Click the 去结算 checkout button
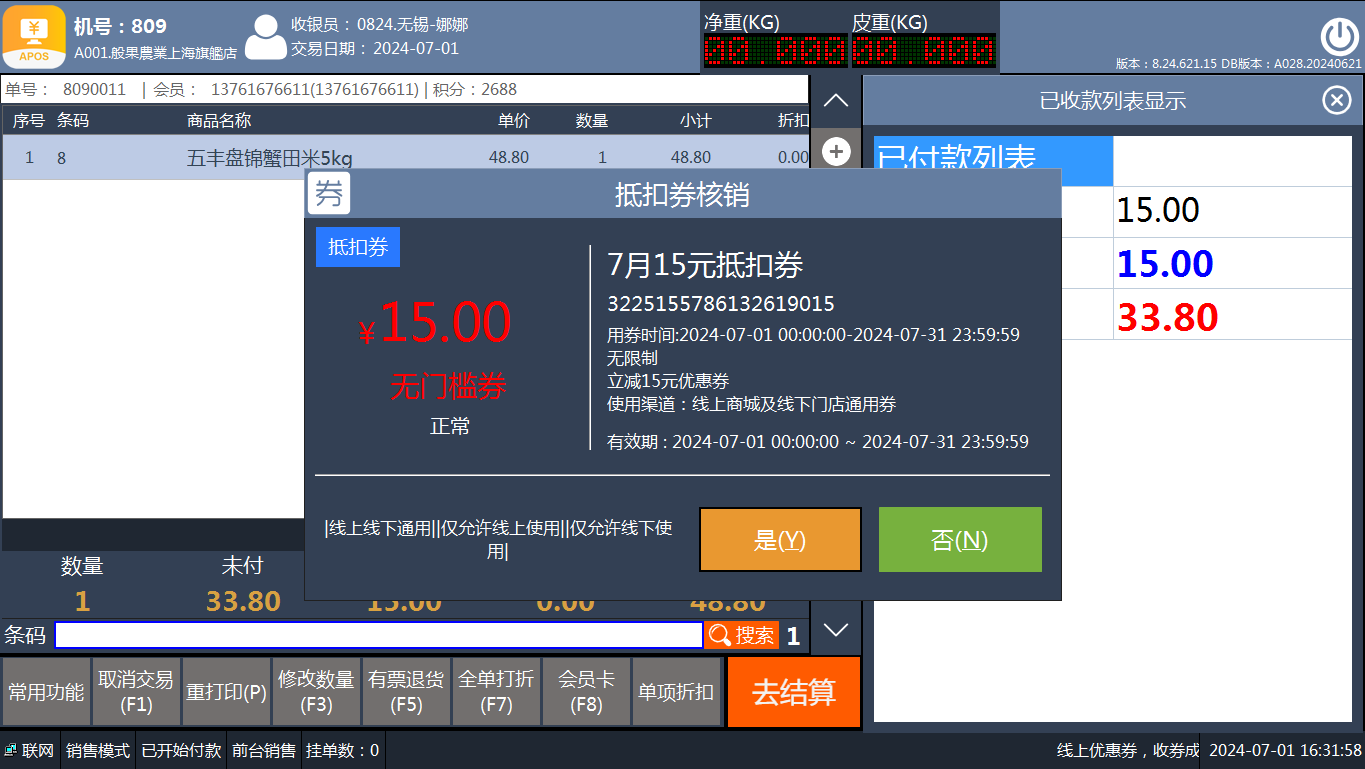 [x=794, y=692]
